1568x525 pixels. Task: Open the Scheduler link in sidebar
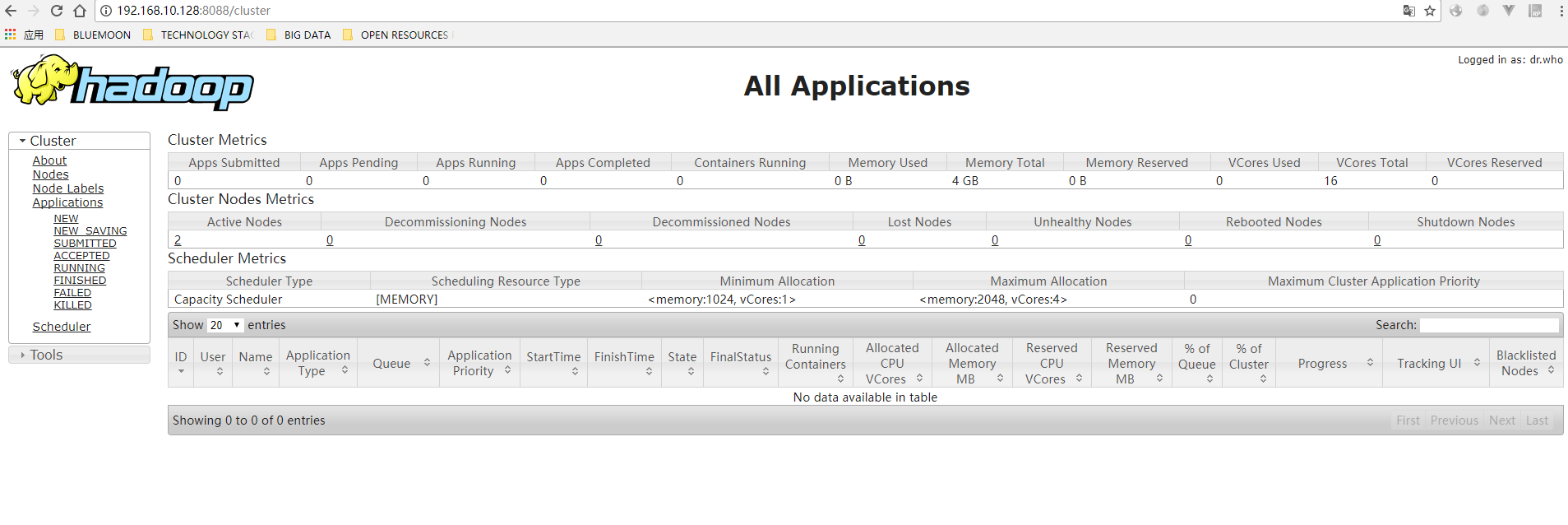(62, 327)
